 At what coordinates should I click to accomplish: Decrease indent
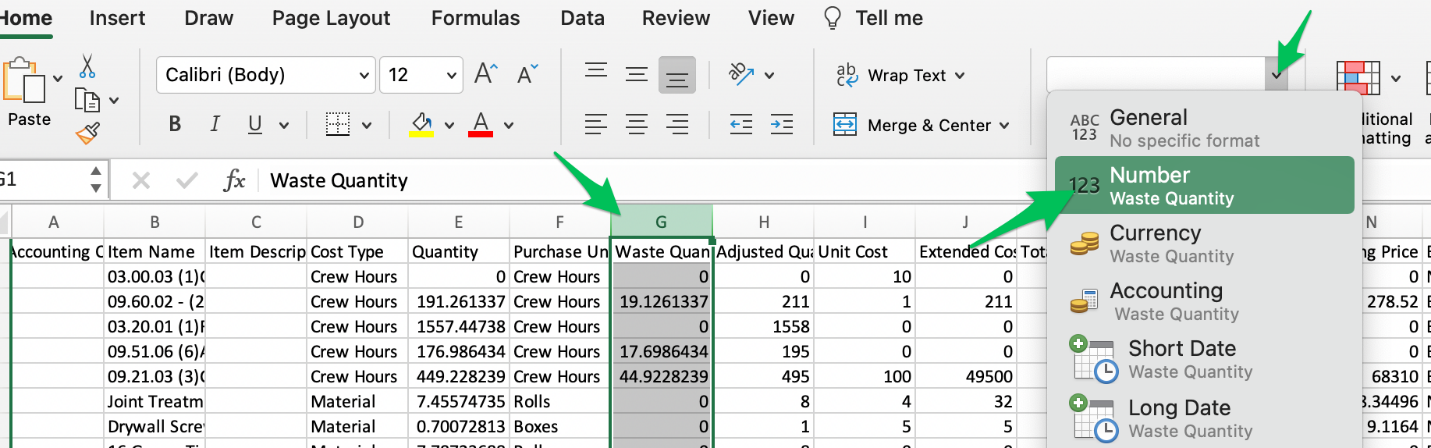click(741, 125)
